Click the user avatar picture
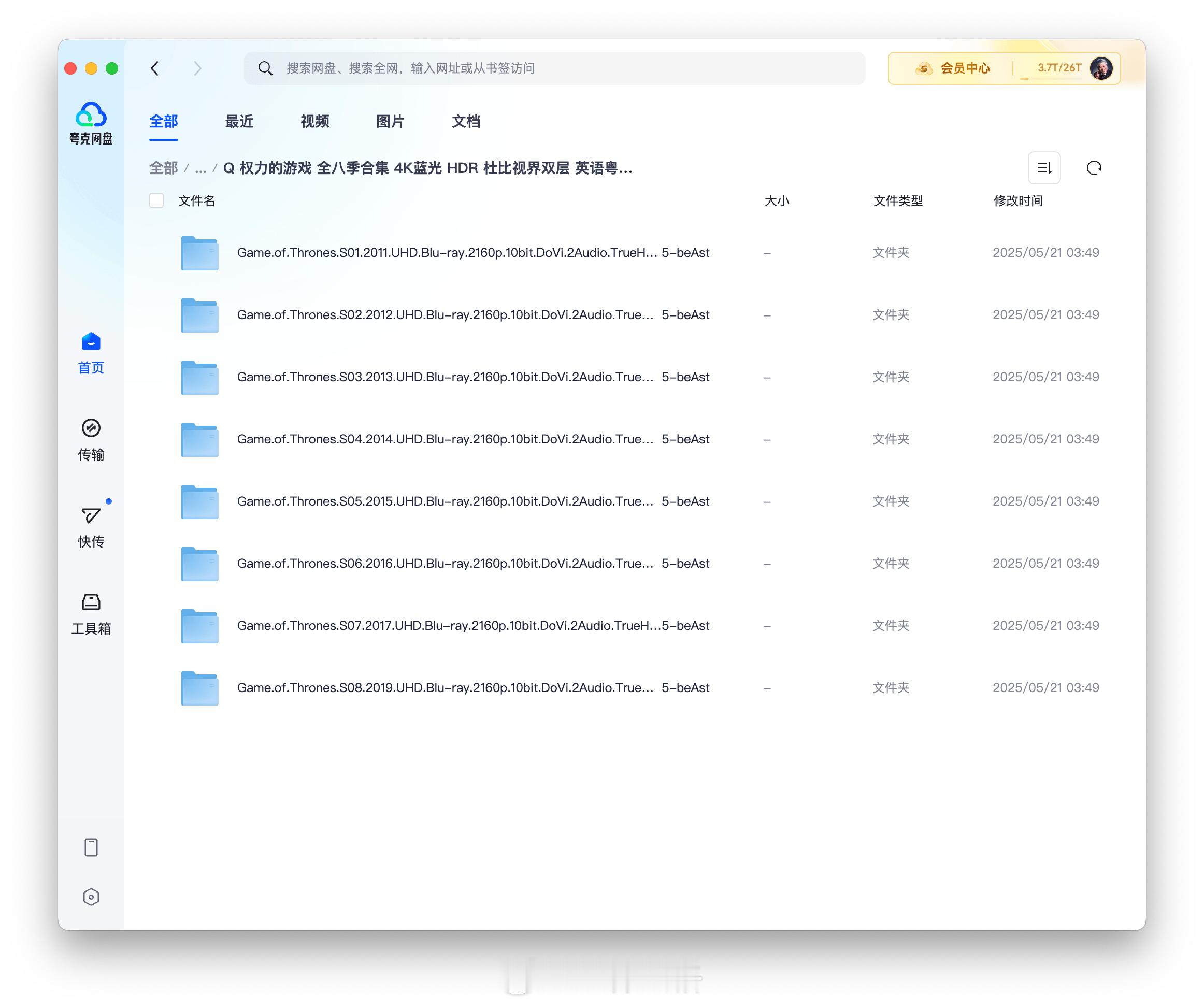1204x1007 pixels. (x=1101, y=68)
